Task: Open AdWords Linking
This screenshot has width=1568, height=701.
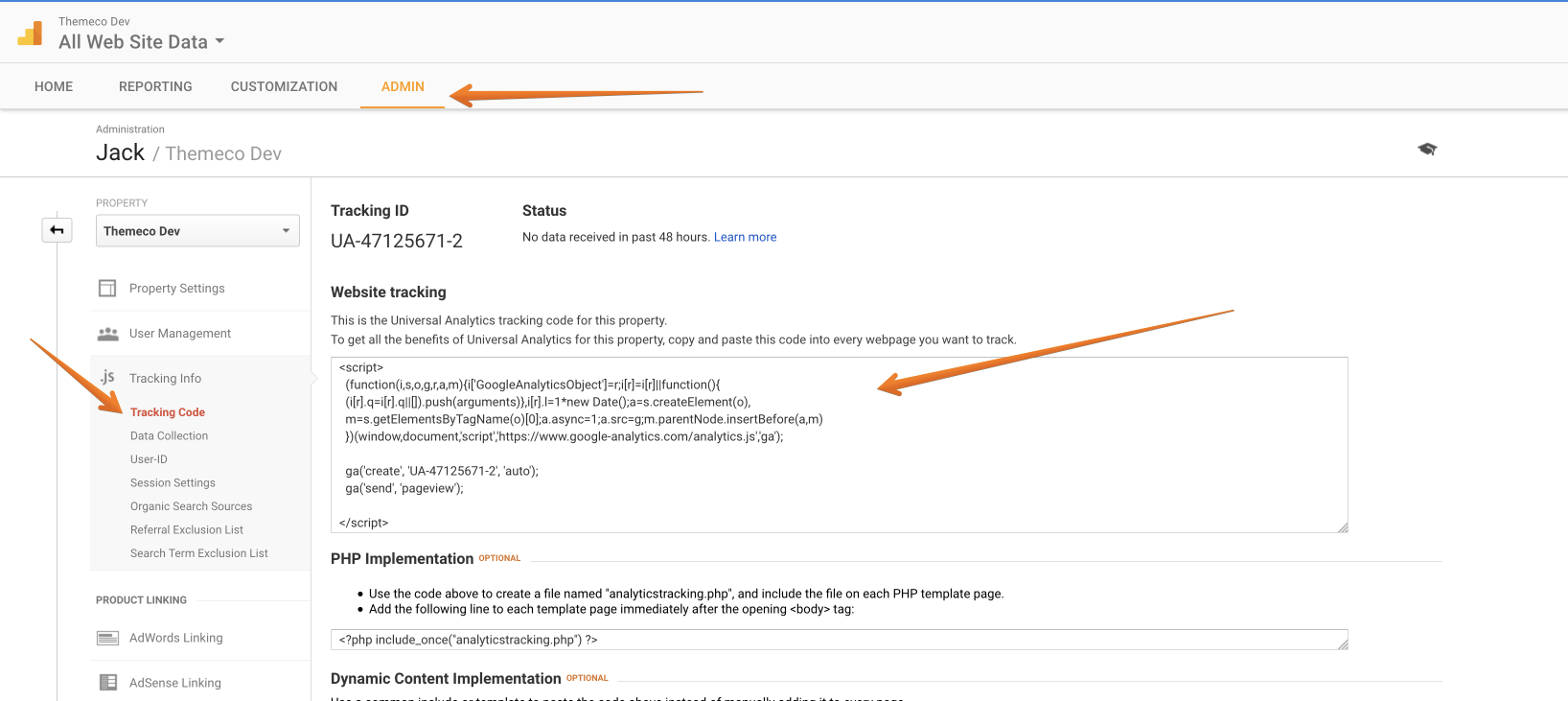Action: point(176,638)
